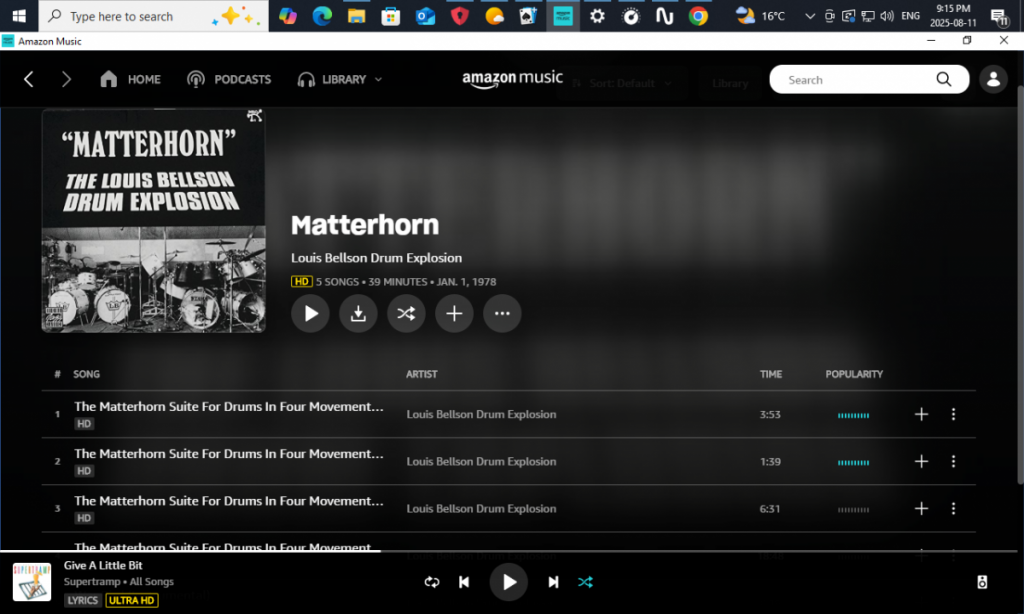Open artist link on track 2 row

[x=481, y=461]
